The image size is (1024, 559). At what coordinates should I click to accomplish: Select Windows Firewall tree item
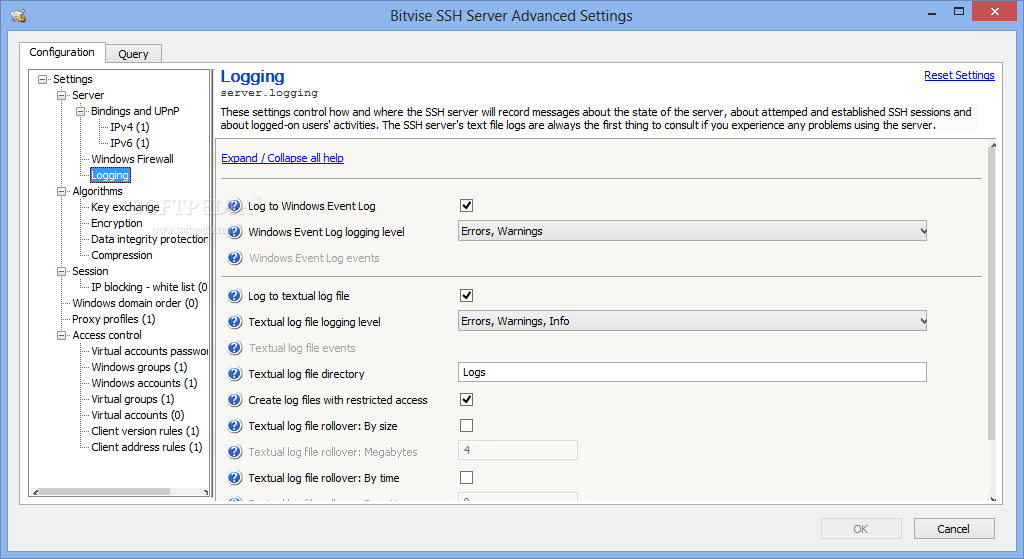coord(133,159)
